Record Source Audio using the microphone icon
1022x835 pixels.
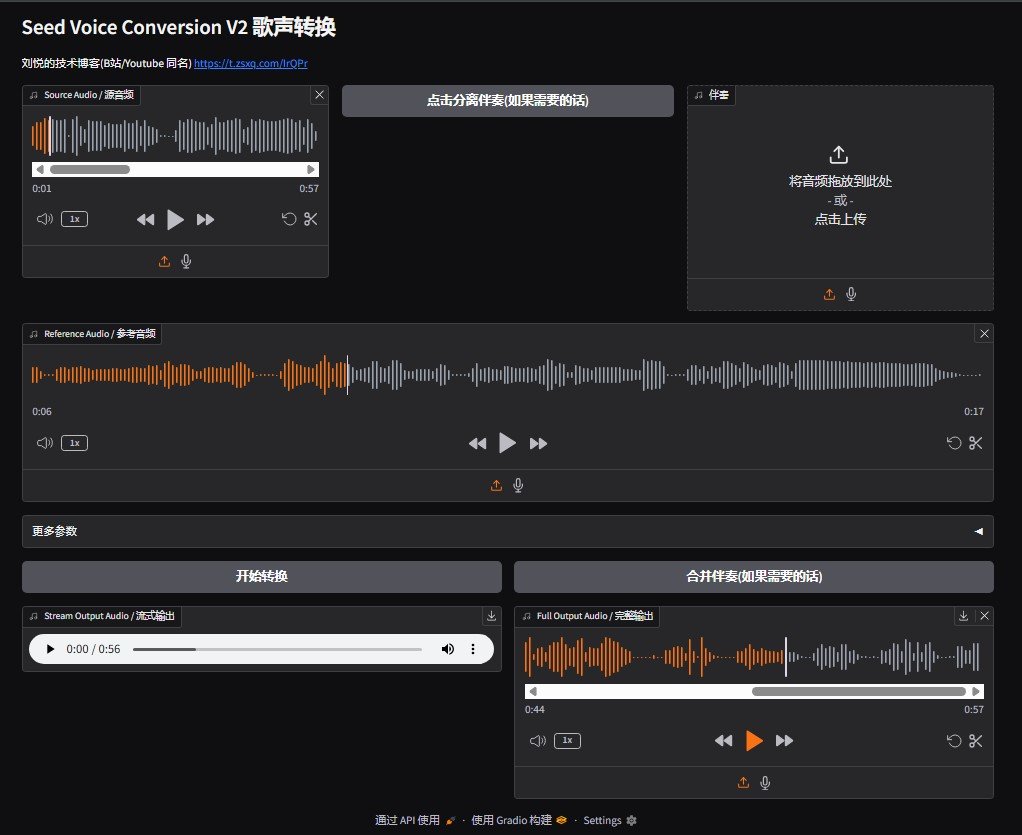click(186, 261)
